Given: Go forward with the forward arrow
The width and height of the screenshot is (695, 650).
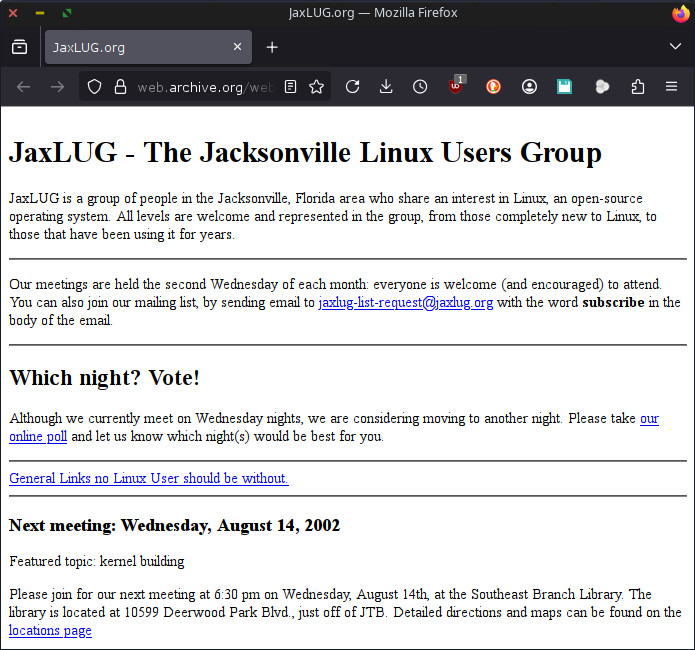Looking at the screenshot, I should point(58,86).
